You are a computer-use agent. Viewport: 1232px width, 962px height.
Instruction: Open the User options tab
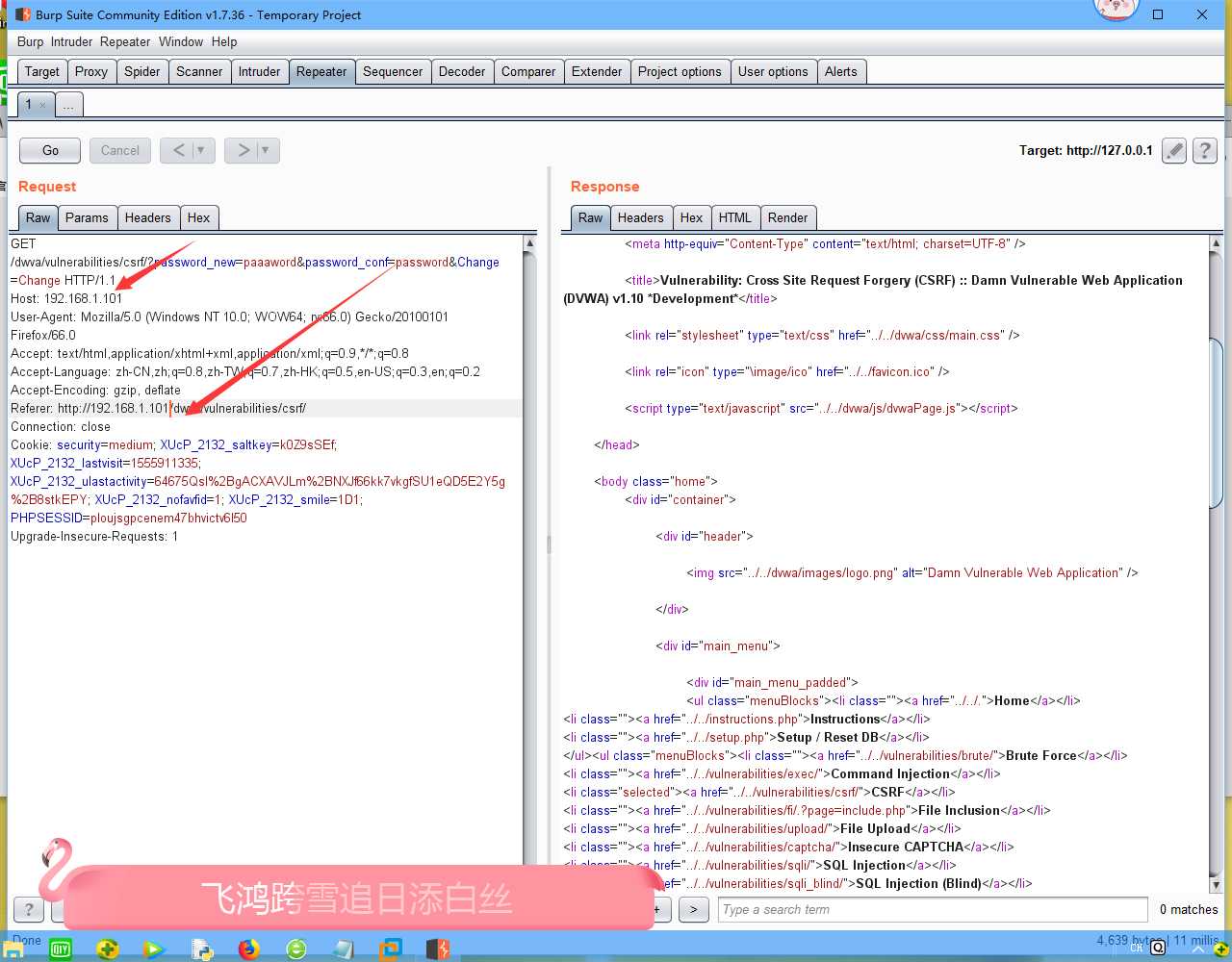(773, 71)
